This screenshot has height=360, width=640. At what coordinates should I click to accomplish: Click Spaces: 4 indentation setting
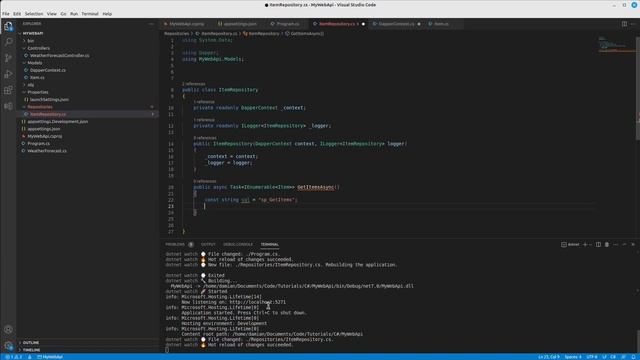tap(573, 357)
